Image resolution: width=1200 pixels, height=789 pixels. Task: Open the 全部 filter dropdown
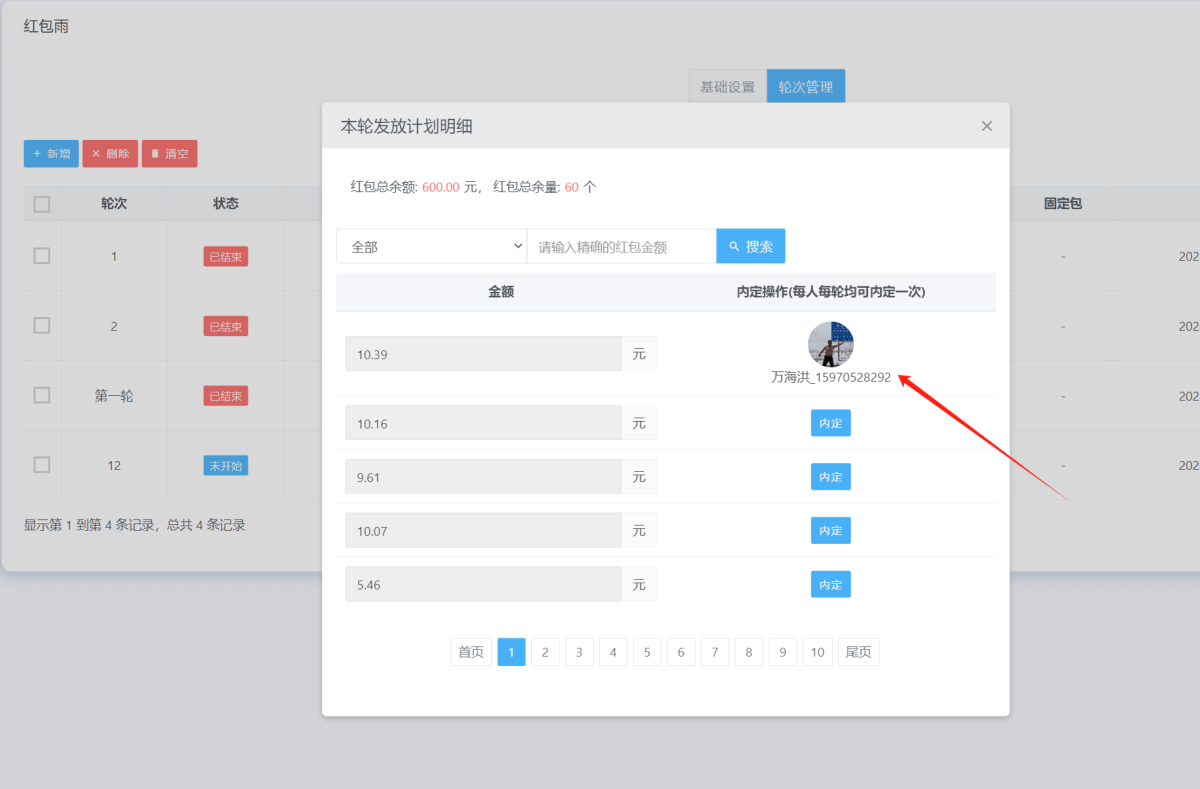431,245
